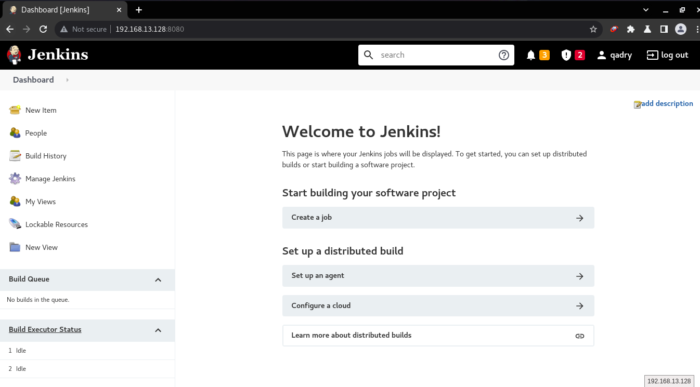This screenshot has height=387, width=700.
Task: Expand the Dashboard breadcrumb arrow
Action: tap(67, 80)
